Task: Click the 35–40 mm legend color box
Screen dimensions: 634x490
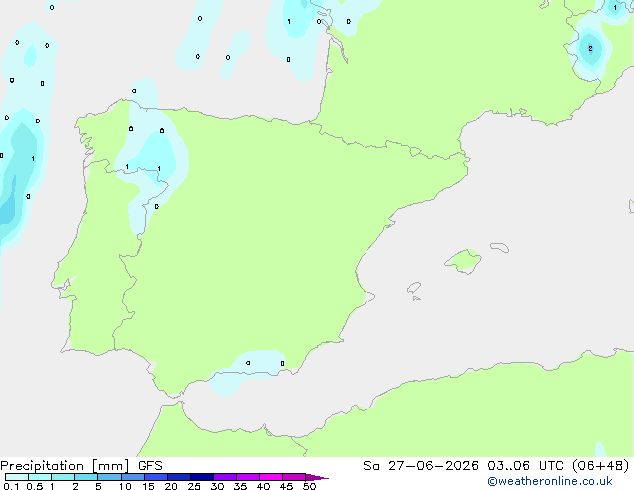Action: [248, 477]
